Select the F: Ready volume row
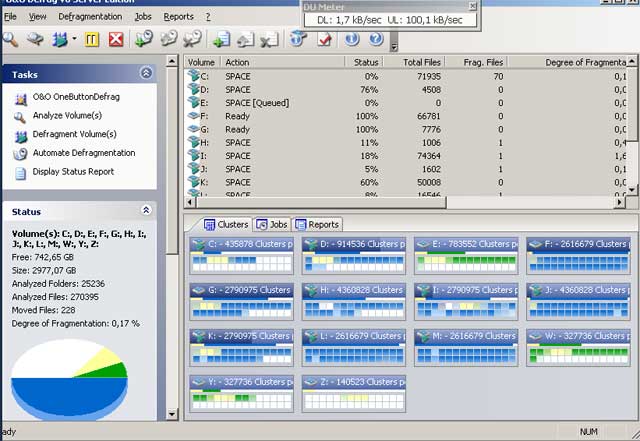 pyautogui.click(x=406, y=116)
